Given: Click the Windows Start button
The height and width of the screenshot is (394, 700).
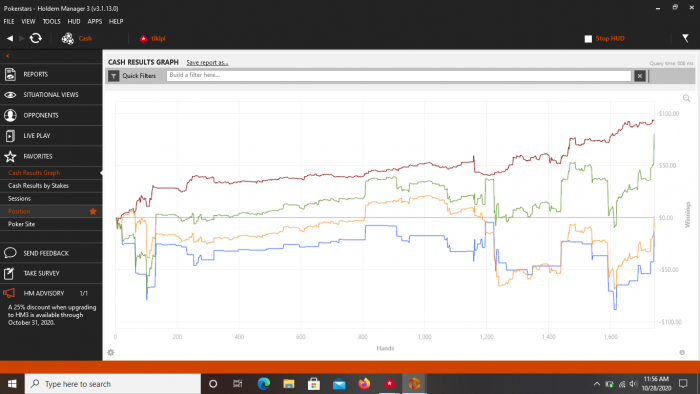Looking at the screenshot, I should tap(12, 384).
